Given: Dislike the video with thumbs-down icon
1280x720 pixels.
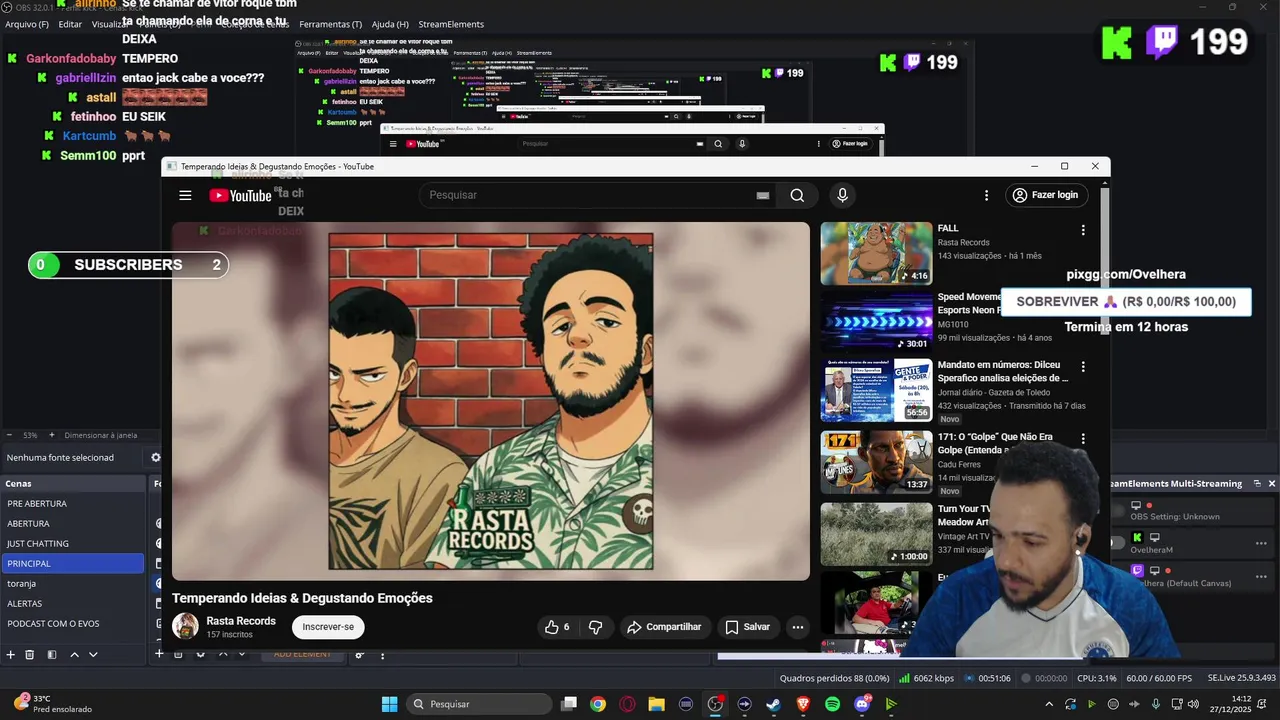Looking at the screenshot, I should tap(596, 627).
